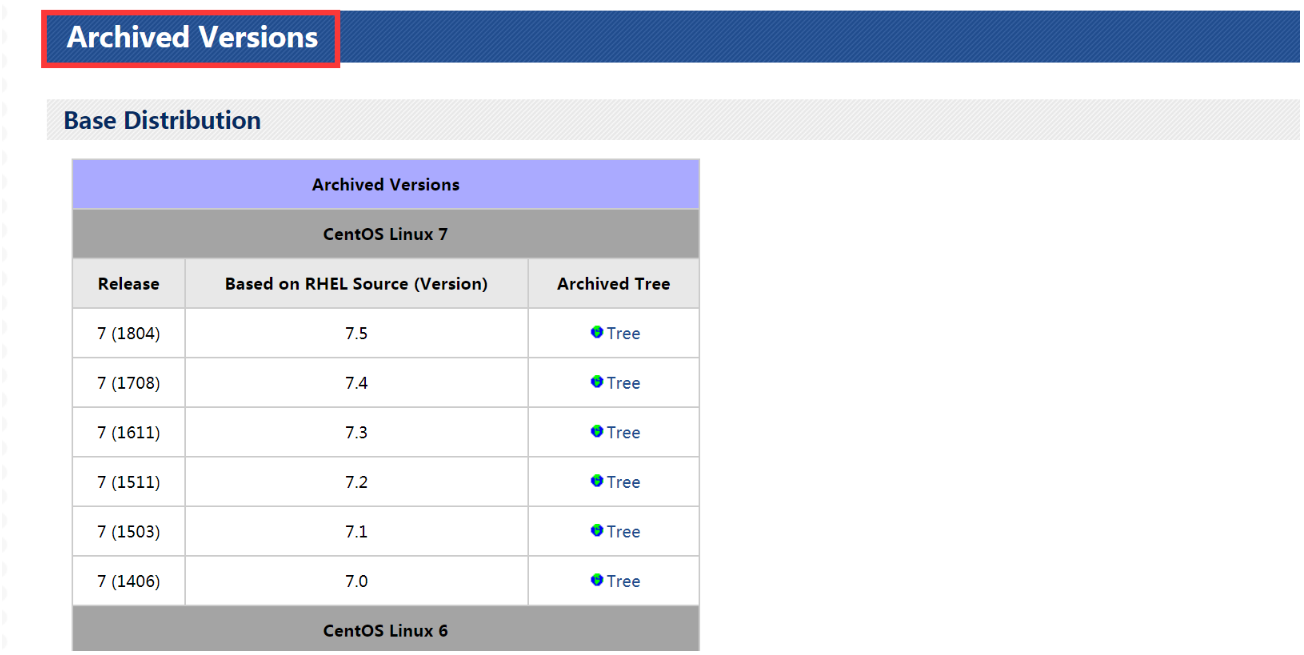Open the Tree link for release 7 (1503)
Image resolution: width=1304 pixels, height=655 pixels.
[623, 531]
